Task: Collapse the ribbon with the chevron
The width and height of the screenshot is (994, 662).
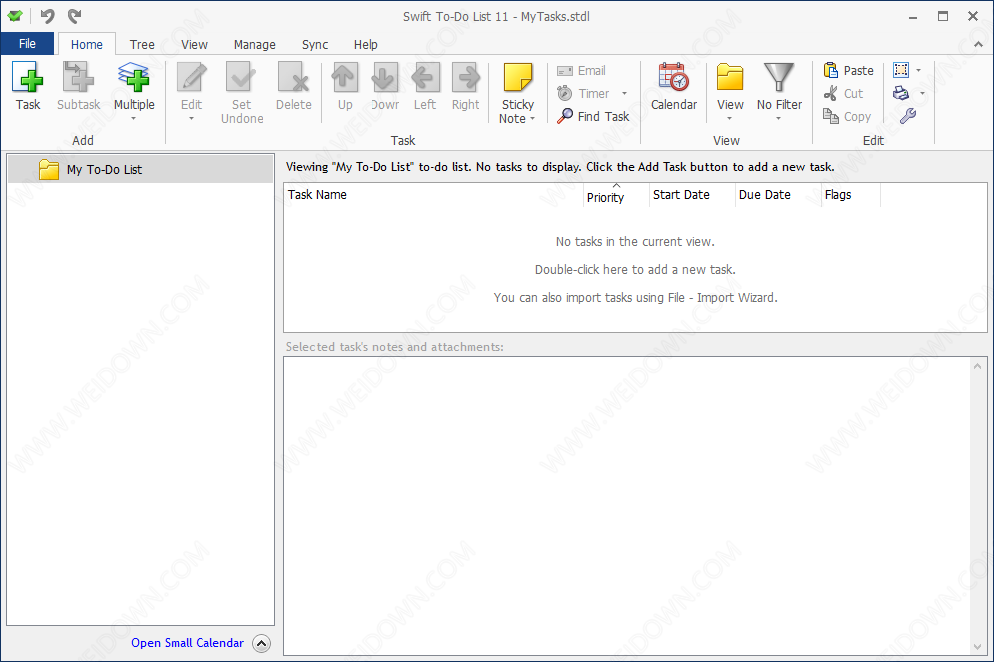Action: pos(978,44)
